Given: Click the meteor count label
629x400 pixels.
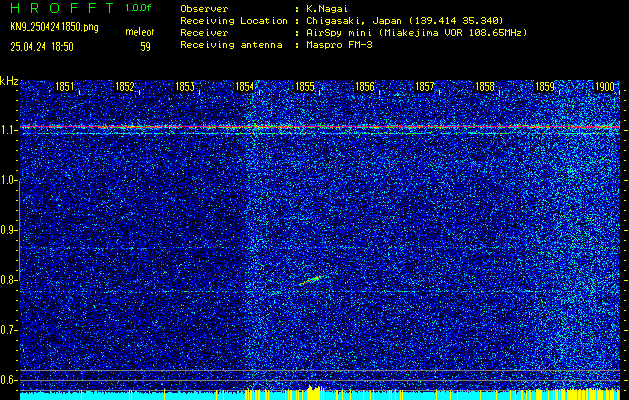Looking at the screenshot, I should coord(140,32).
